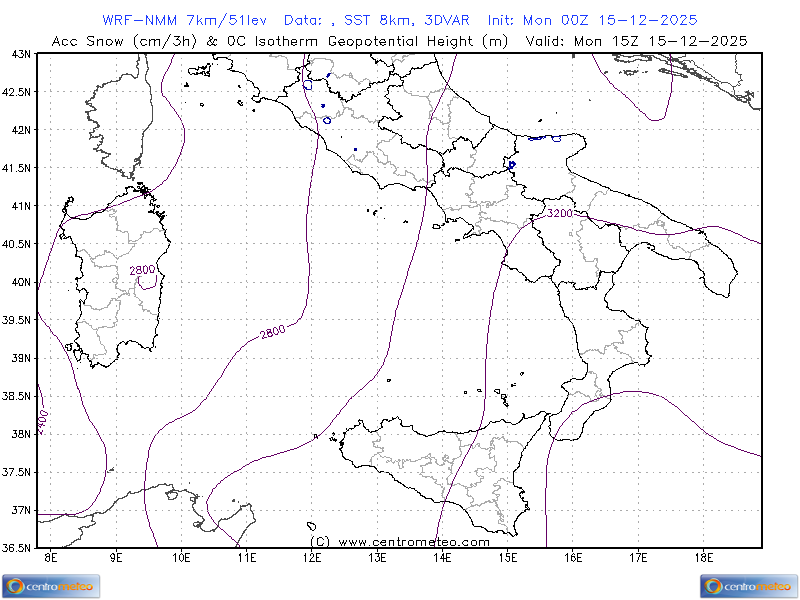Open the www.centrometeo.com copyright link

pyautogui.click(x=400, y=541)
